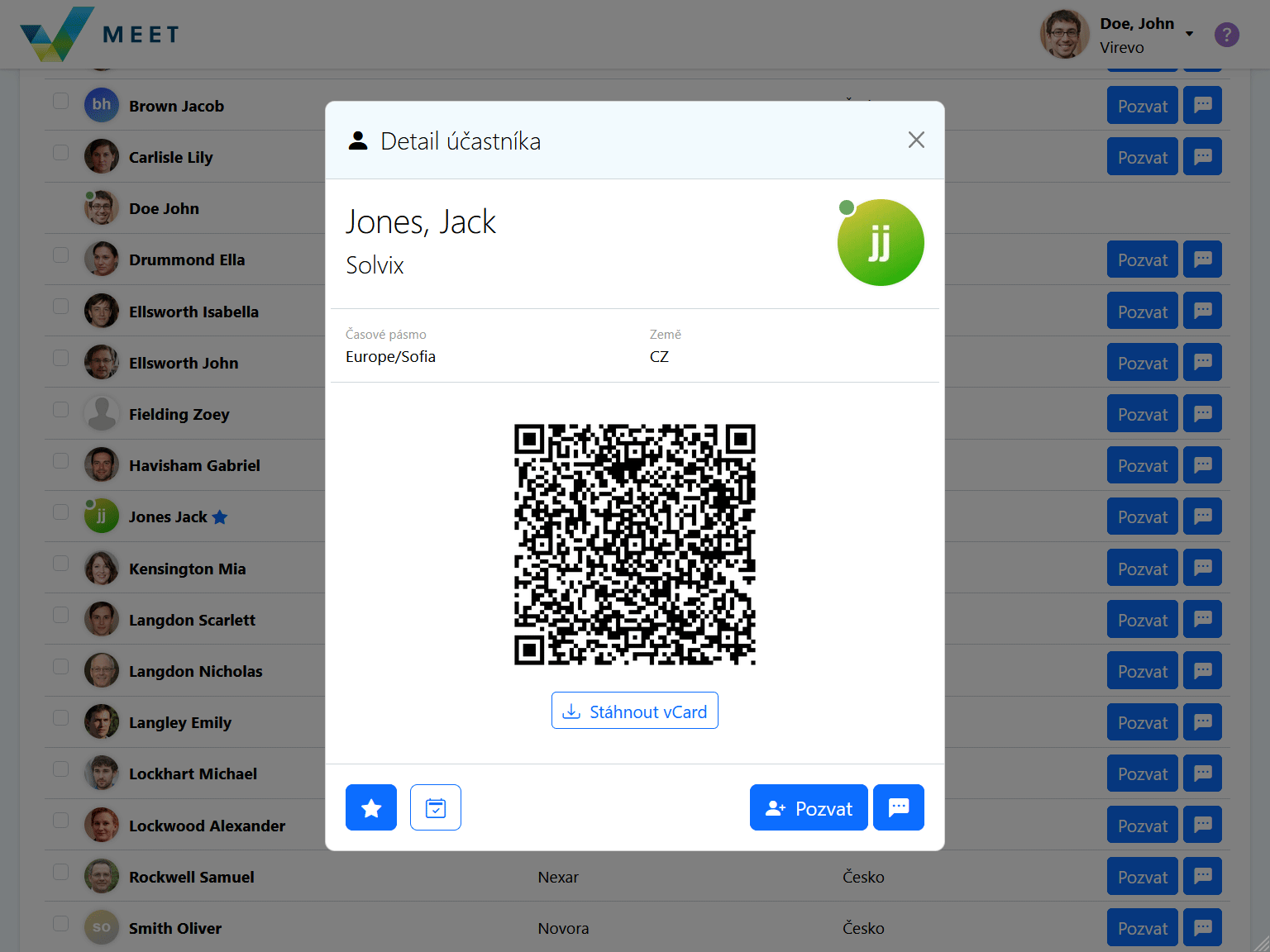Click Fielding Zoey placeholder avatar
Screen dimensions: 1270x952
coord(102,413)
